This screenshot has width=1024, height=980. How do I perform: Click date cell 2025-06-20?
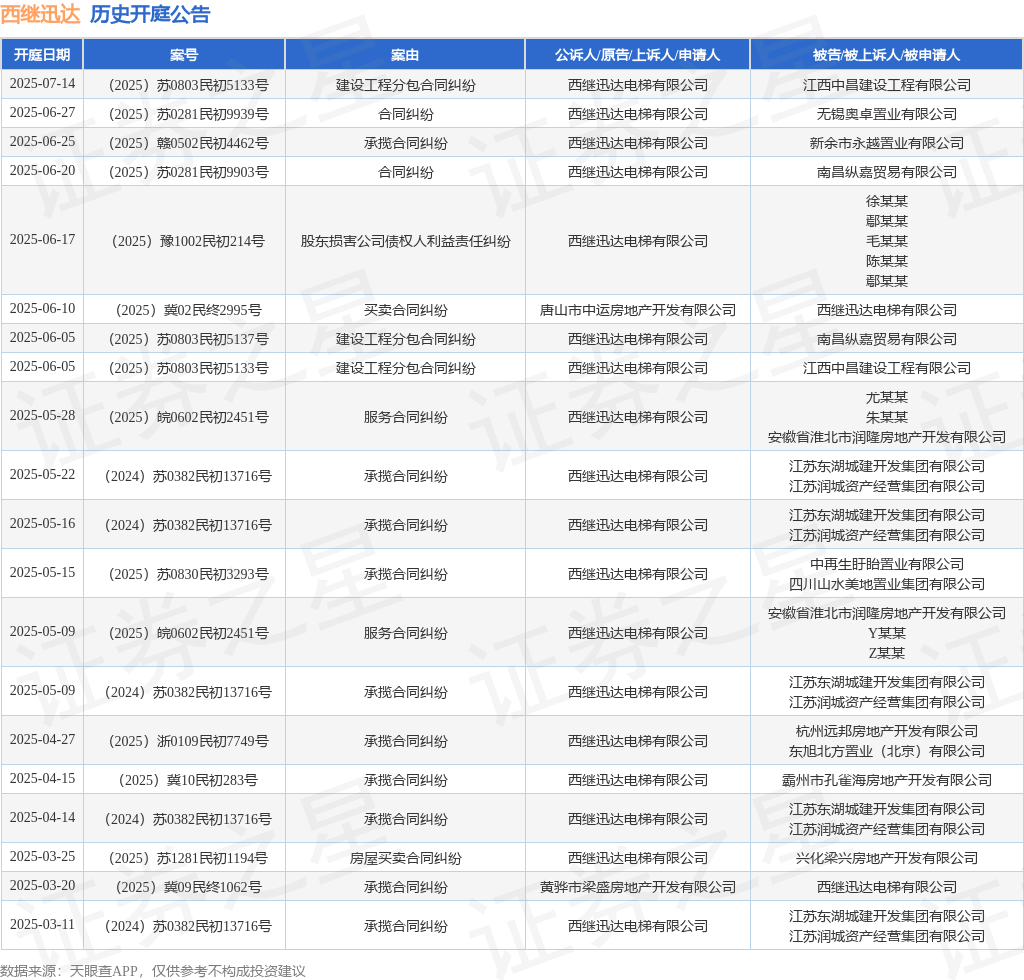click(42, 170)
